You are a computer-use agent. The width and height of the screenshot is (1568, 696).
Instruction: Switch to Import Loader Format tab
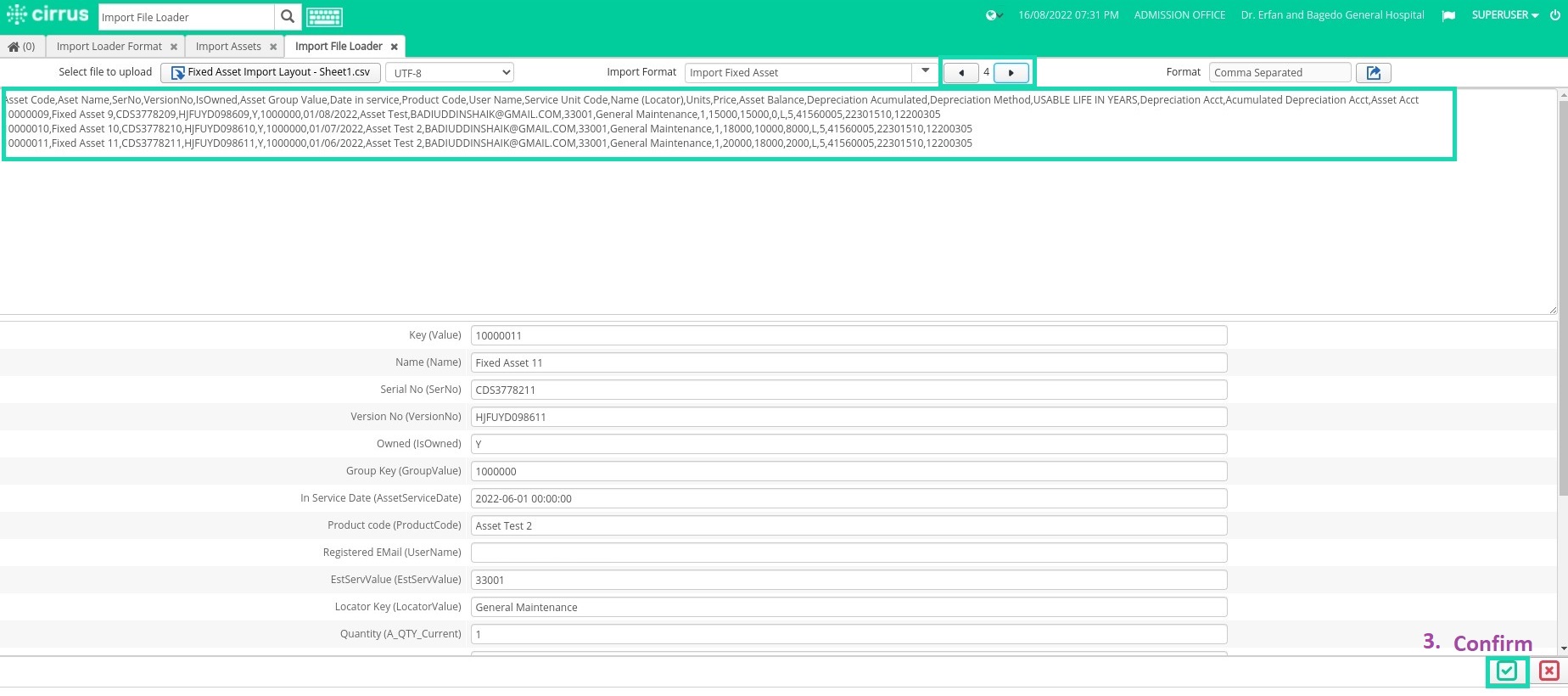click(x=109, y=47)
